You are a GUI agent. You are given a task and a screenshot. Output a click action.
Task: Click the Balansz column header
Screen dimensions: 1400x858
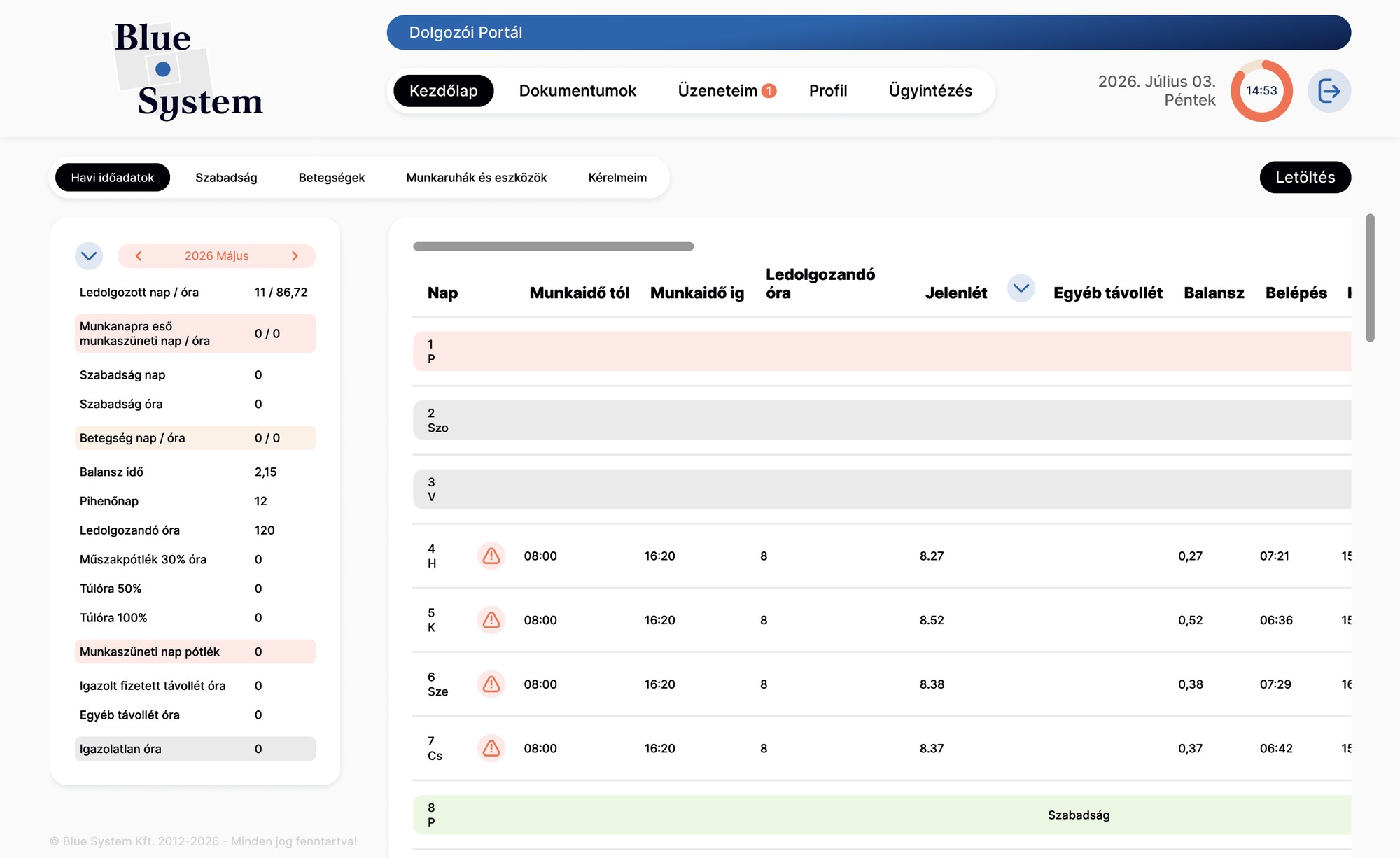pyautogui.click(x=1214, y=293)
